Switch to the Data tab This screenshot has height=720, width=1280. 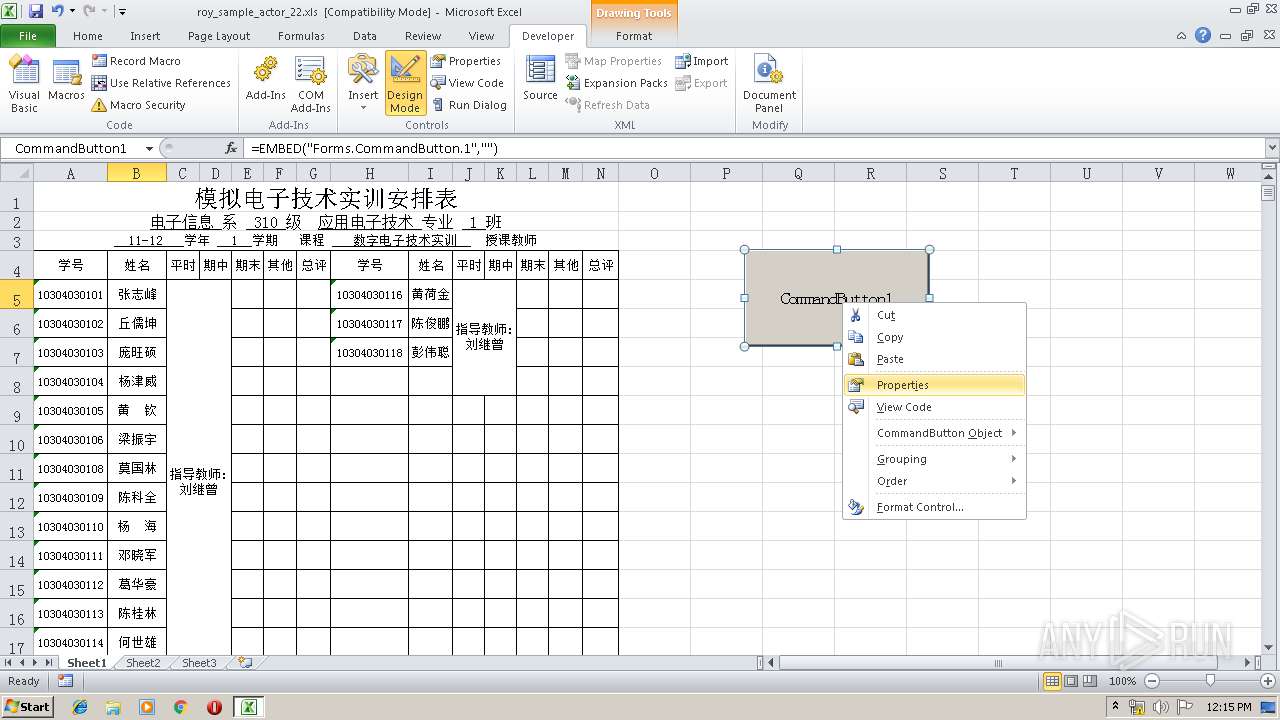point(365,36)
